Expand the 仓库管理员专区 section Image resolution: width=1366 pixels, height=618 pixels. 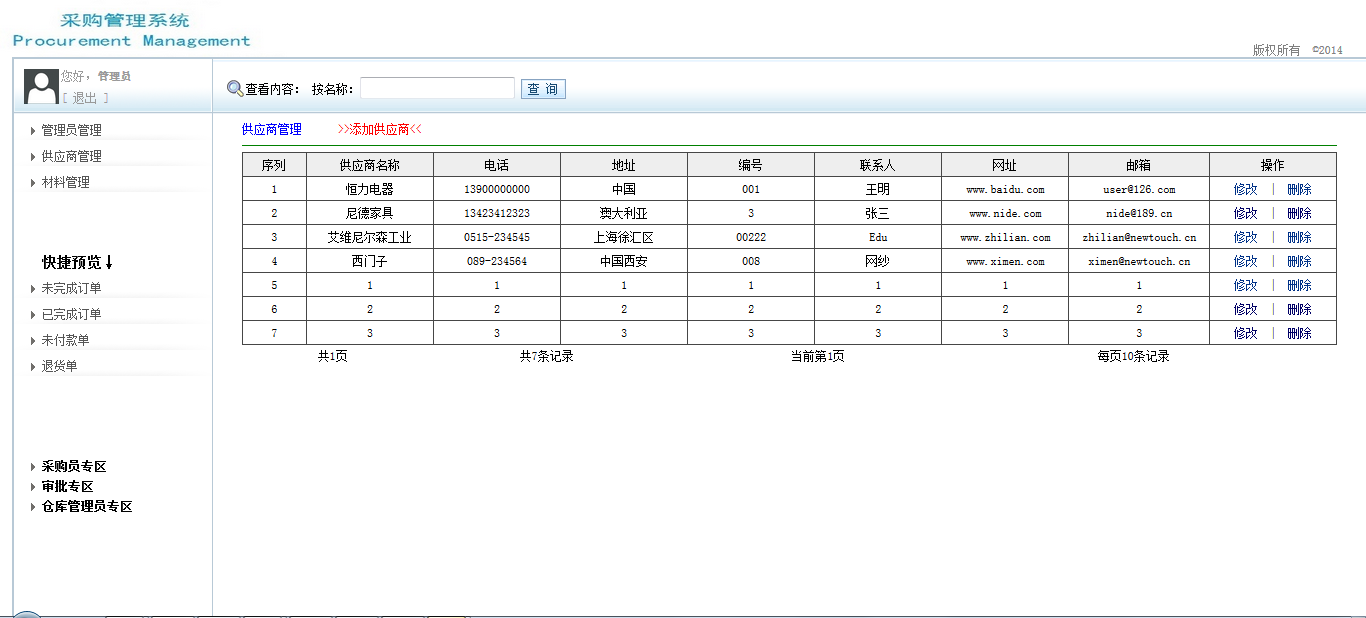87,506
